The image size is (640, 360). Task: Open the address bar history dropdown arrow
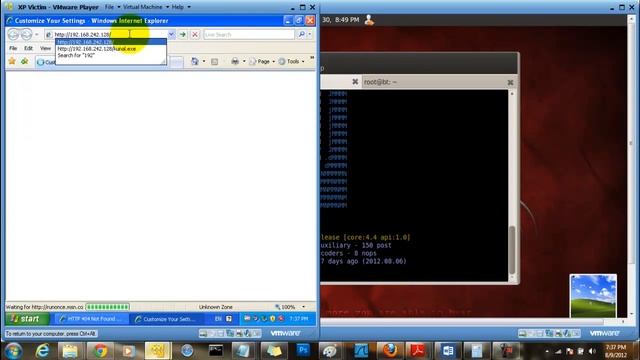click(x=171, y=35)
